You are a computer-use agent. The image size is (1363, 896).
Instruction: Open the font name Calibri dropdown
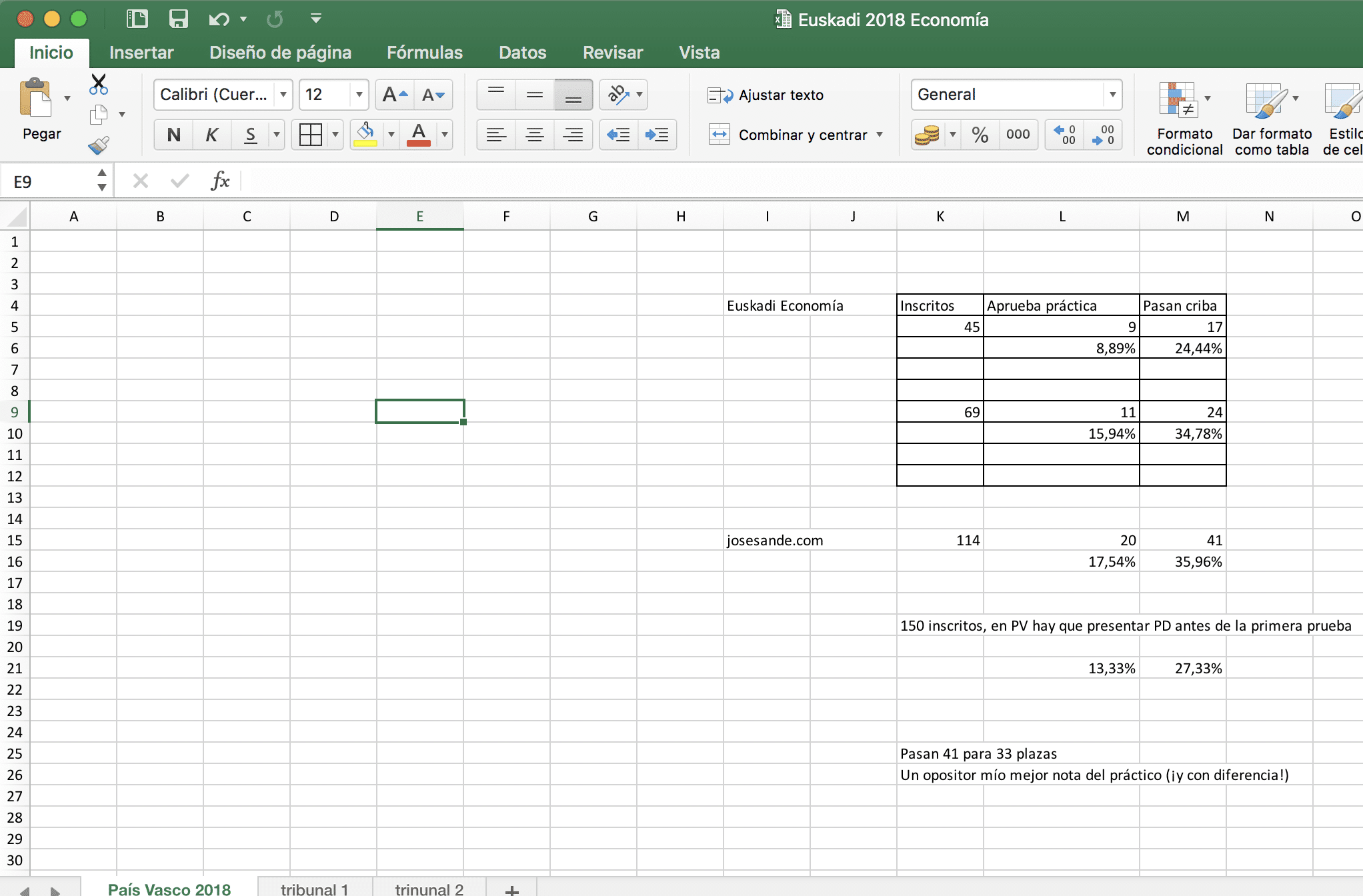click(283, 95)
